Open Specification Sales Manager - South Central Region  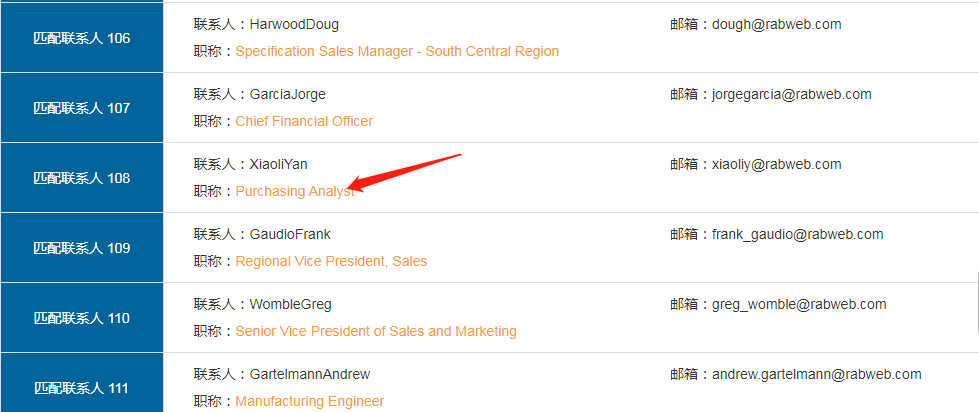[397, 51]
